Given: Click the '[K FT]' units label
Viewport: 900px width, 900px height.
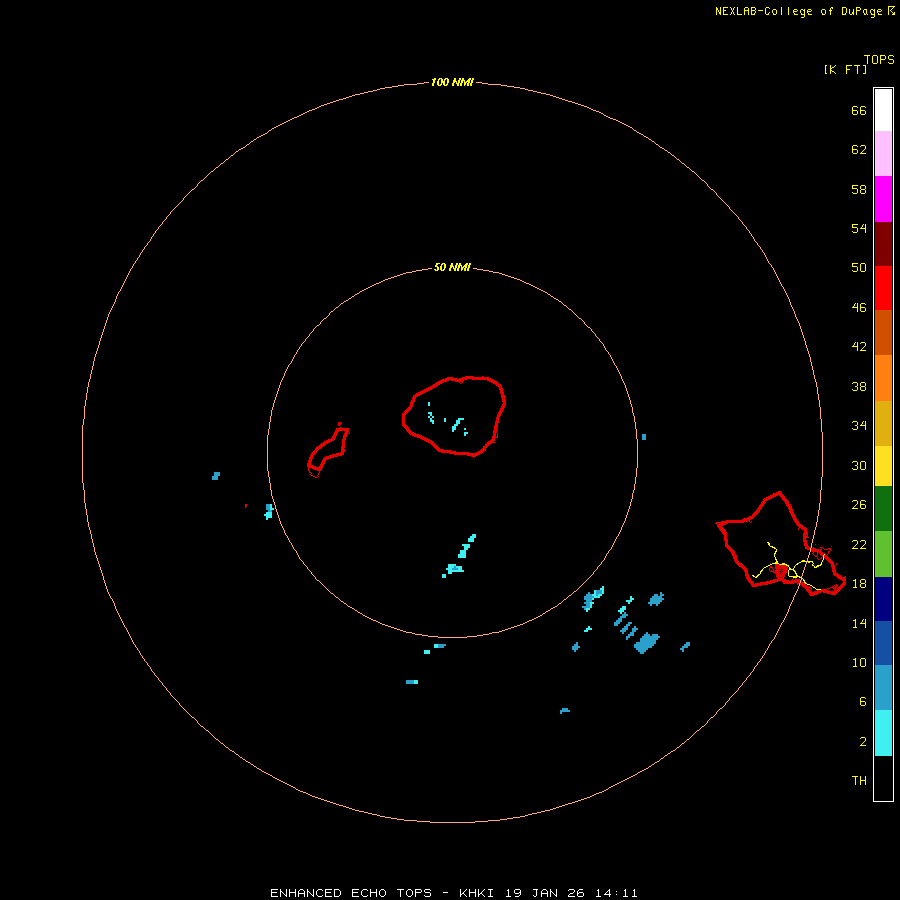Looking at the screenshot, I should click(845, 69).
